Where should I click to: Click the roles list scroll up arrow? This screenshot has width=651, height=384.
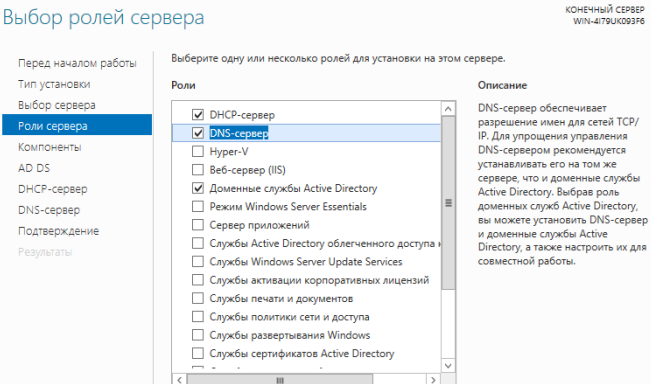point(448,109)
